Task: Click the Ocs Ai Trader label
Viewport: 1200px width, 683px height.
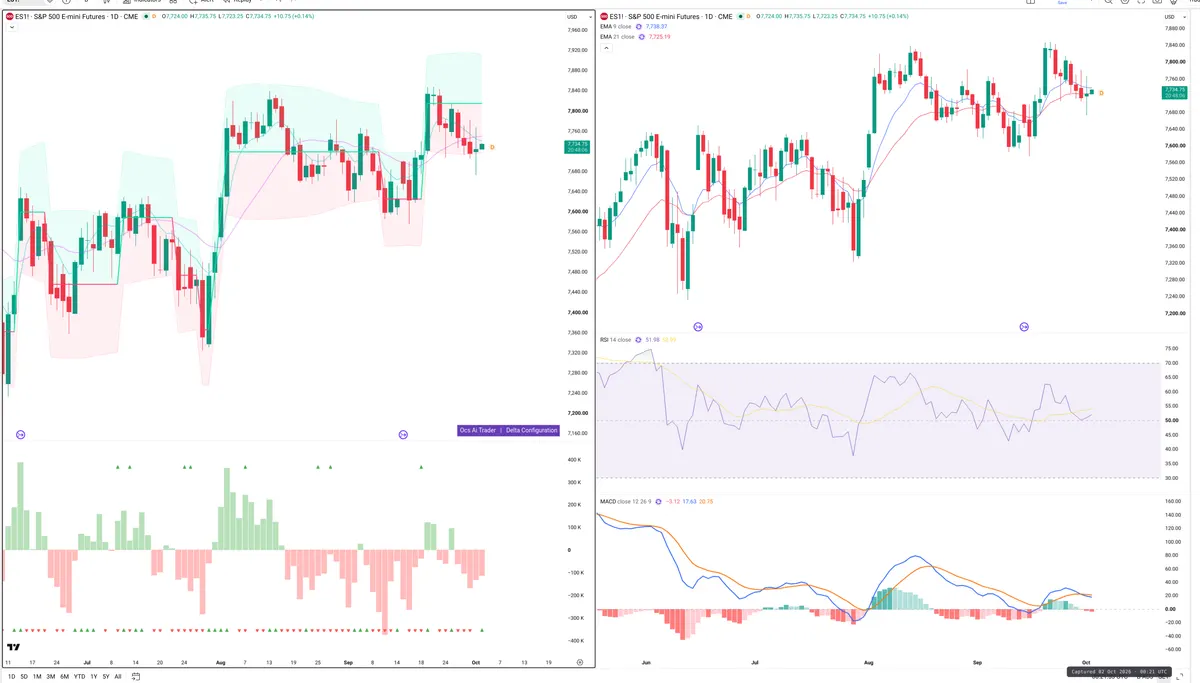Action: 478,430
